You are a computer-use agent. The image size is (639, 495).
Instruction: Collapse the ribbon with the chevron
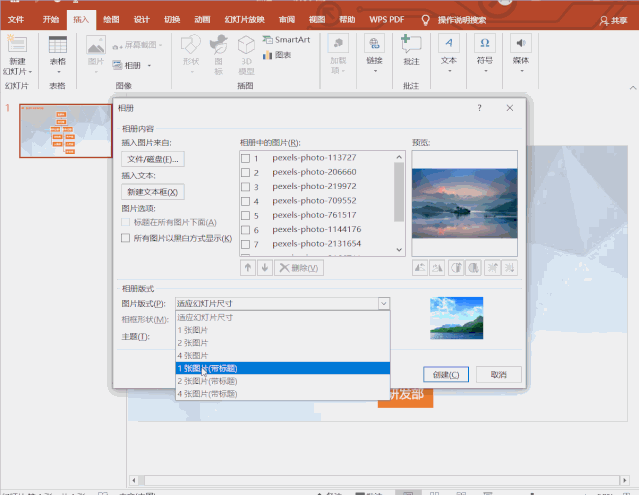(632, 88)
